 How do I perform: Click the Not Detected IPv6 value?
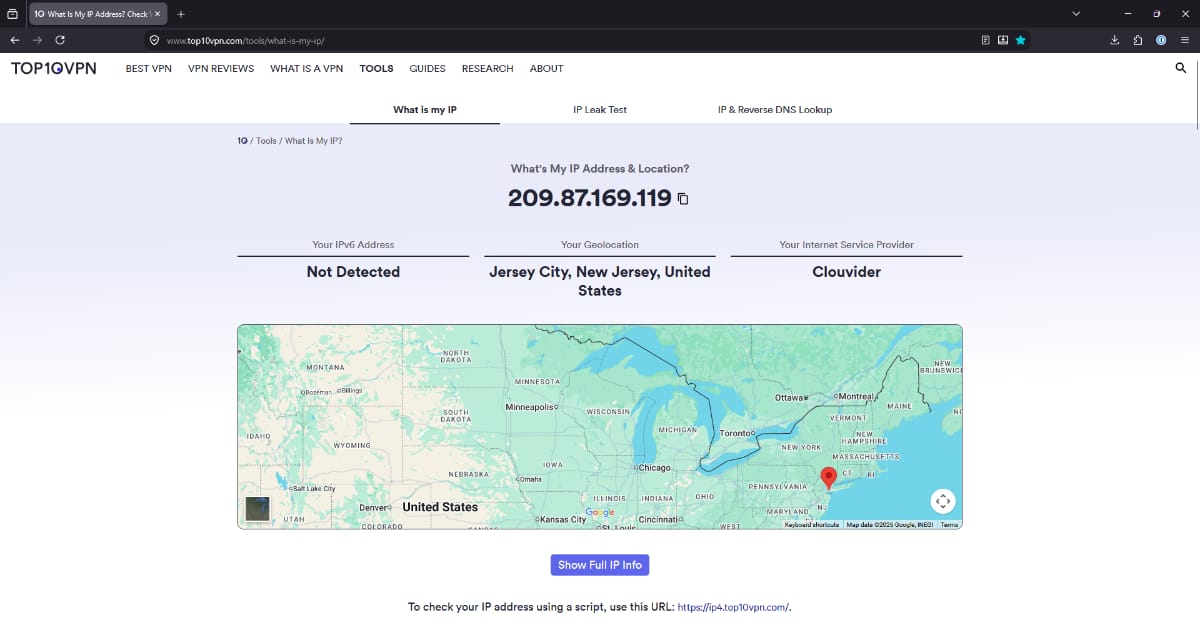coord(353,271)
